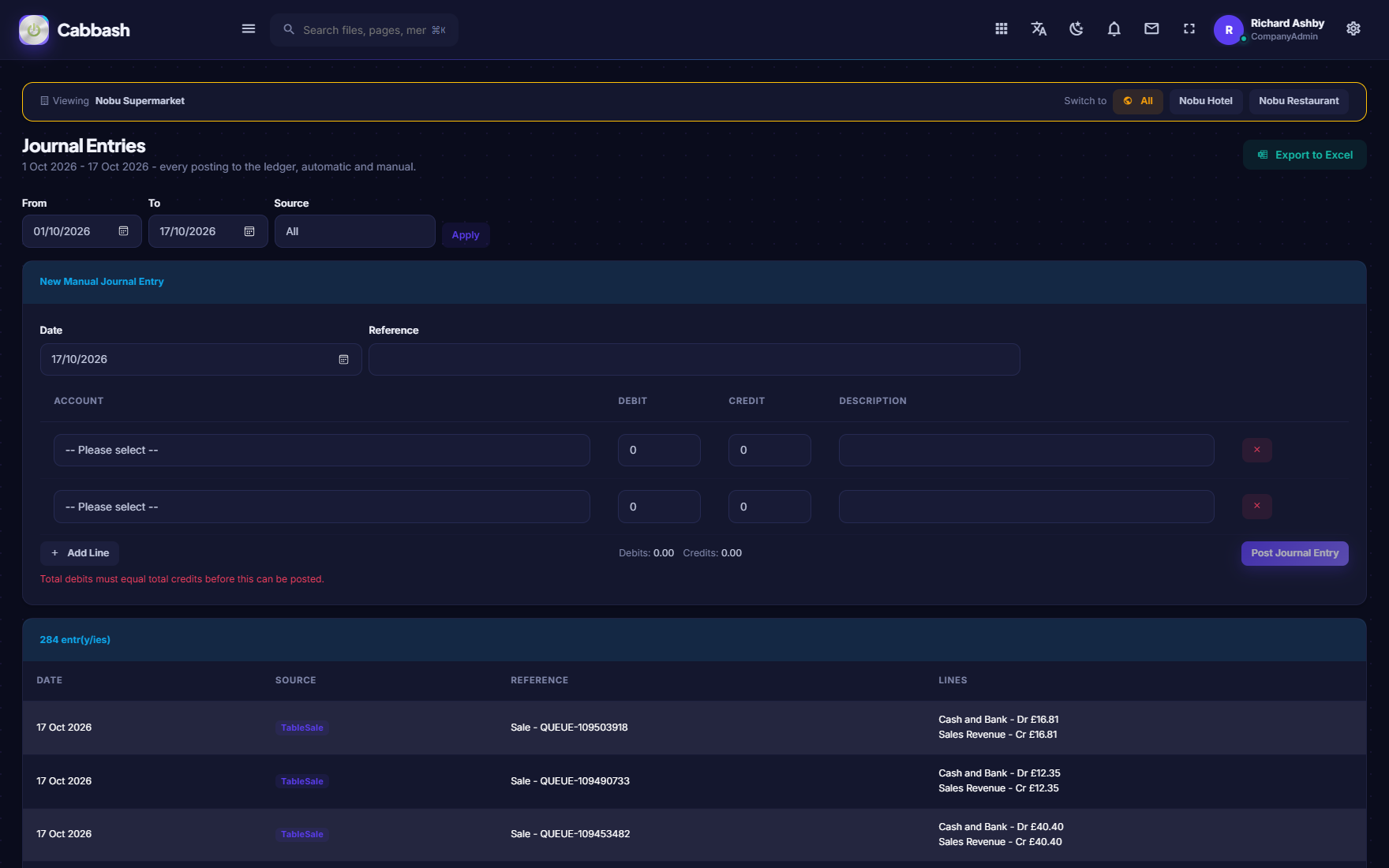Screen dimensions: 1389x868
Task: Click Export to Excel button
Action: [x=1305, y=155]
